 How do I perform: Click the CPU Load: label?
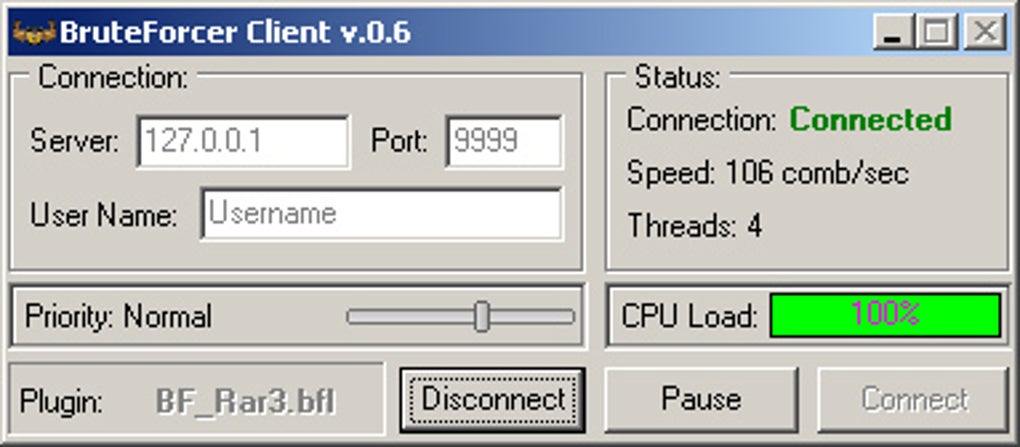coord(690,316)
